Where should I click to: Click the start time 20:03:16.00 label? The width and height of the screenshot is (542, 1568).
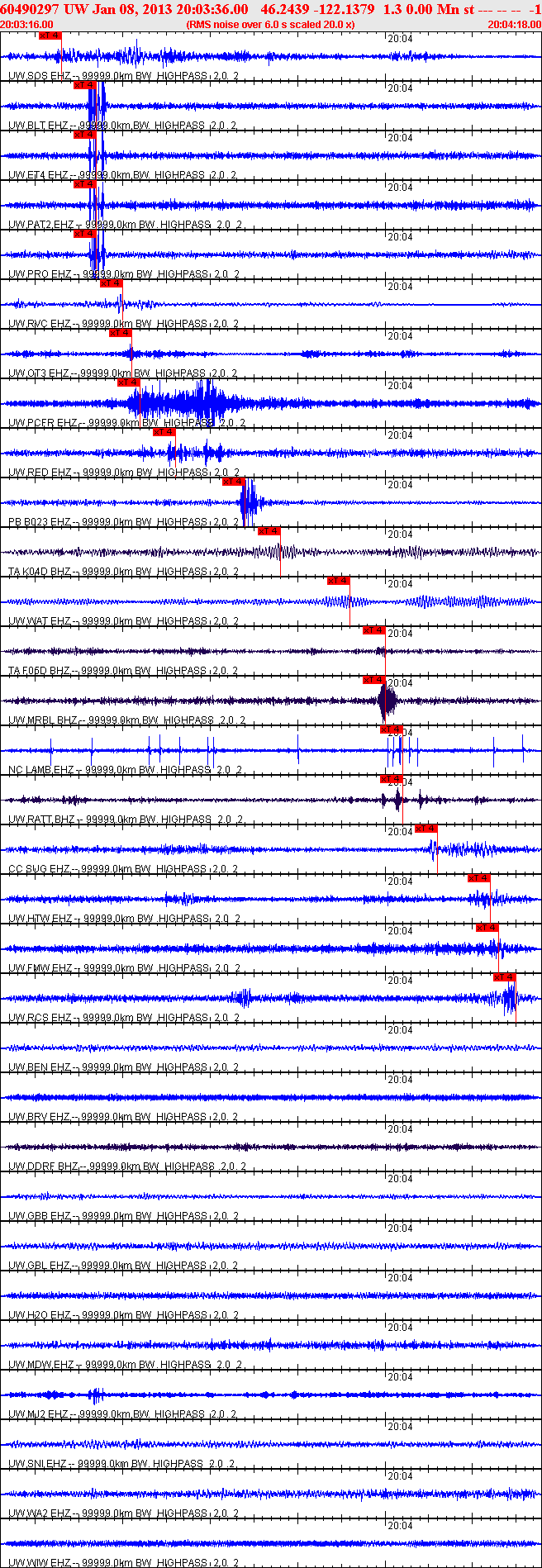pyautogui.click(x=26, y=24)
